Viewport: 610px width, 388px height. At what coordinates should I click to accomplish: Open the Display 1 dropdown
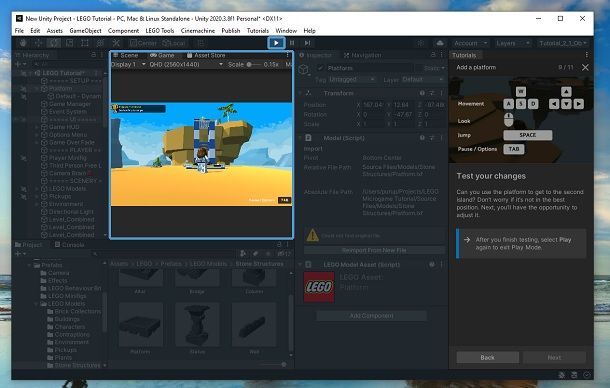pos(128,64)
